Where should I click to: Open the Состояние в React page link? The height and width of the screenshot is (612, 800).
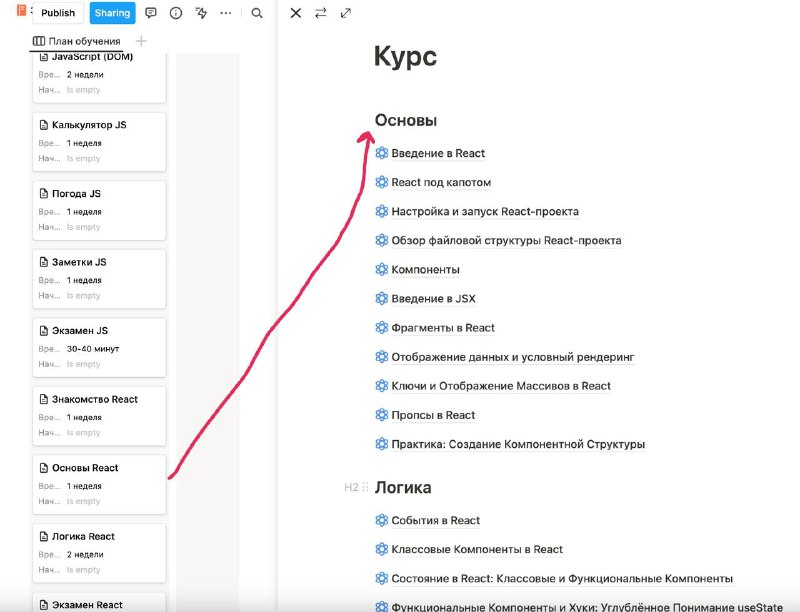pyautogui.click(x=562, y=578)
